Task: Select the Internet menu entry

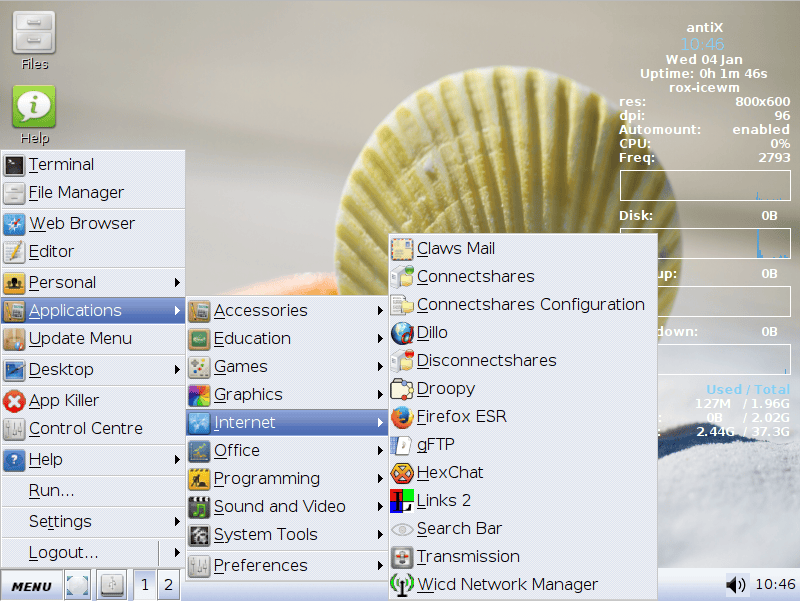Action: pos(287,422)
